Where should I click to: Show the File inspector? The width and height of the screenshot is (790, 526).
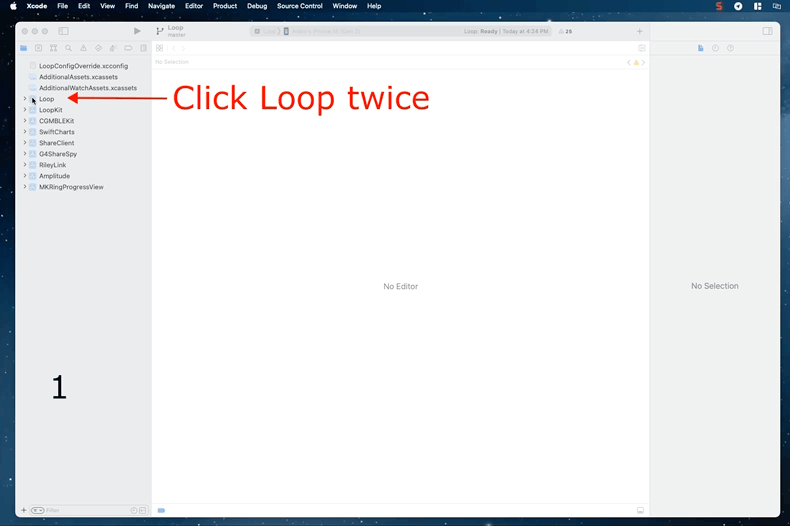point(700,48)
